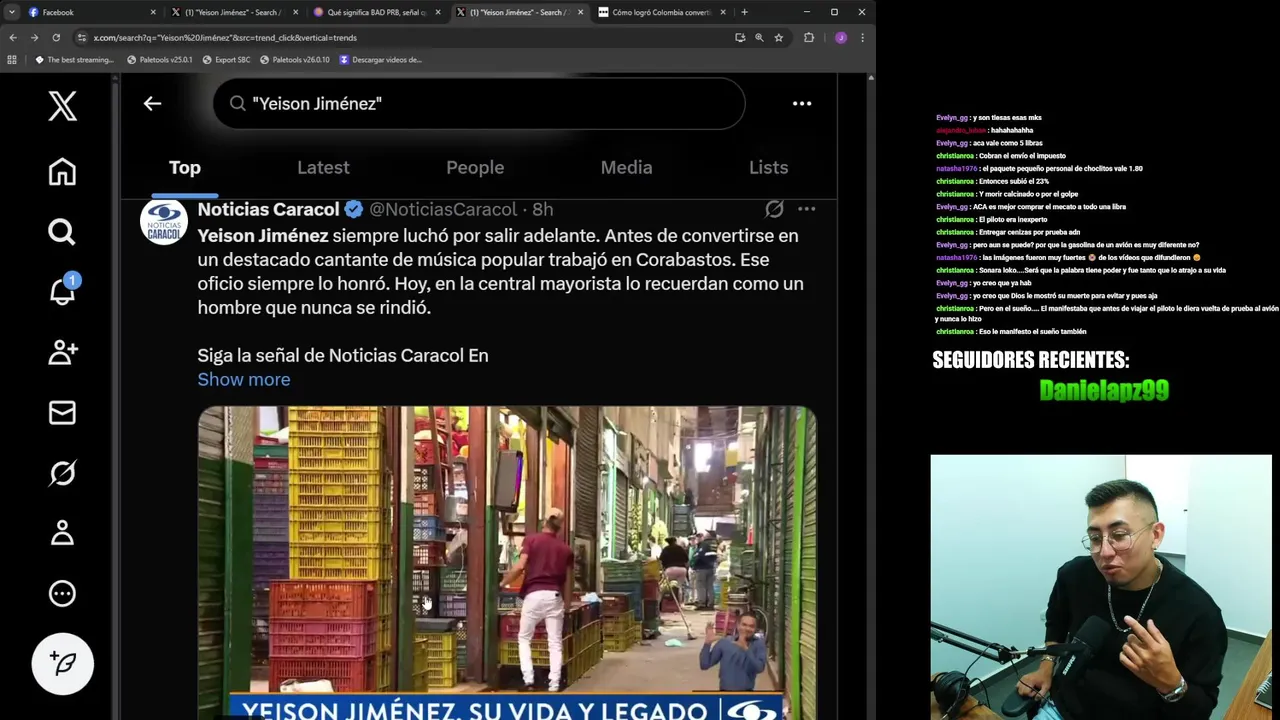Open Explore with the sidebar magnifier icon
The width and height of the screenshot is (1280, 720).
point(62,232)
